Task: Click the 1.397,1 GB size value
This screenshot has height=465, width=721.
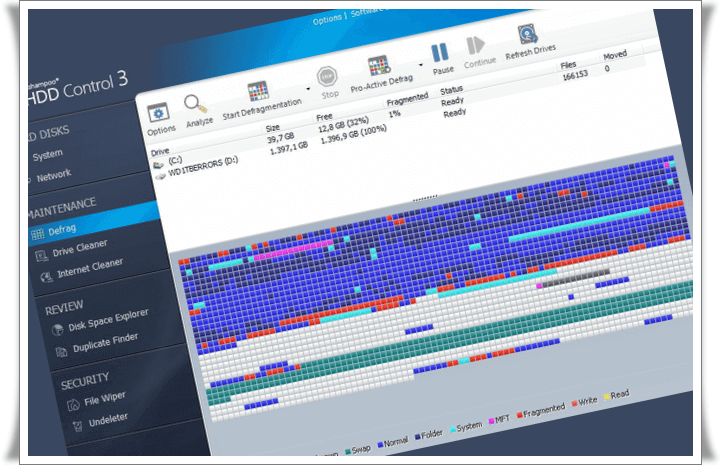Action: click(289, 148)
